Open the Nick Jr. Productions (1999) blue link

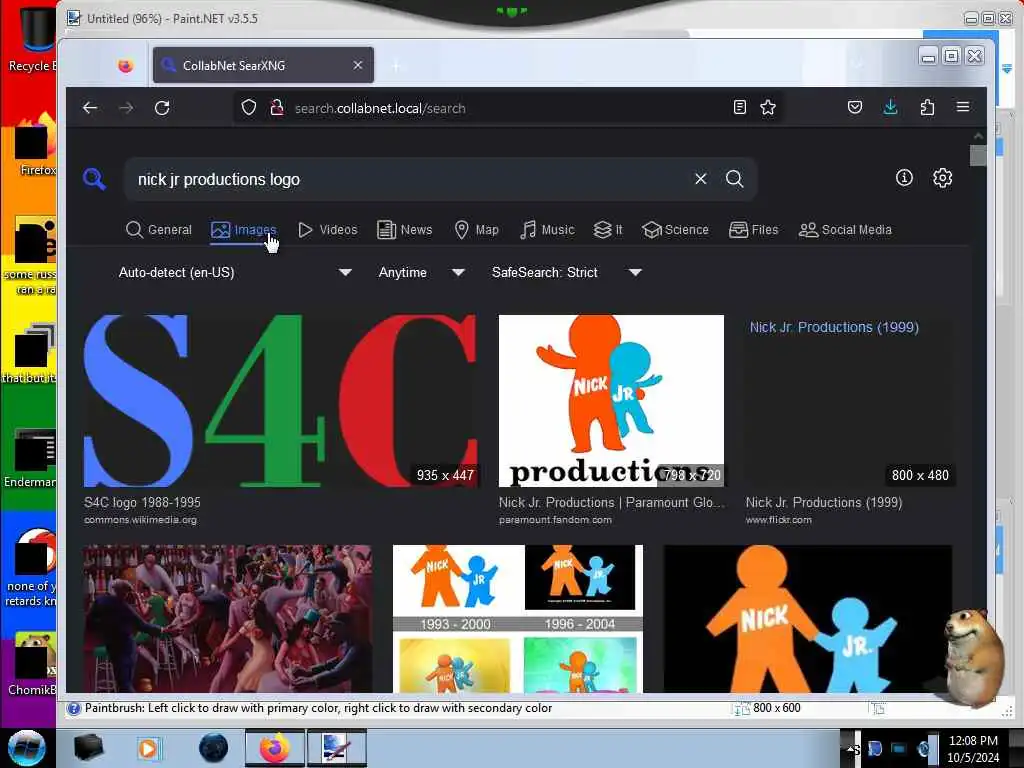coord(834,327)
